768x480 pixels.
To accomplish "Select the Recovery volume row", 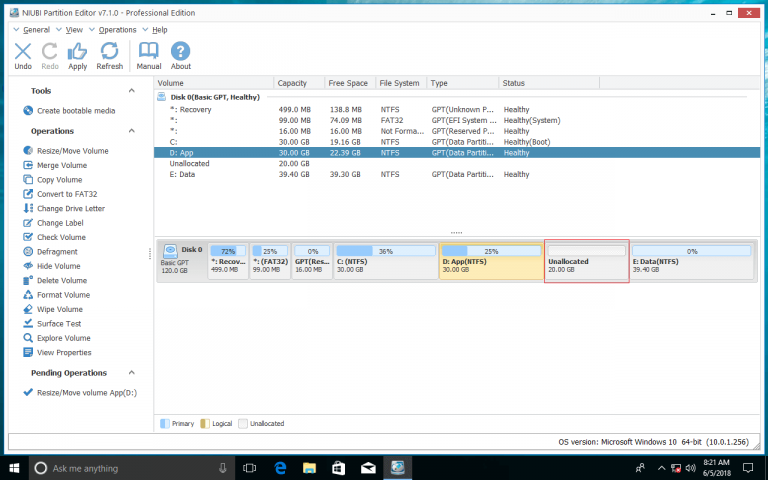I will point(457,110).
